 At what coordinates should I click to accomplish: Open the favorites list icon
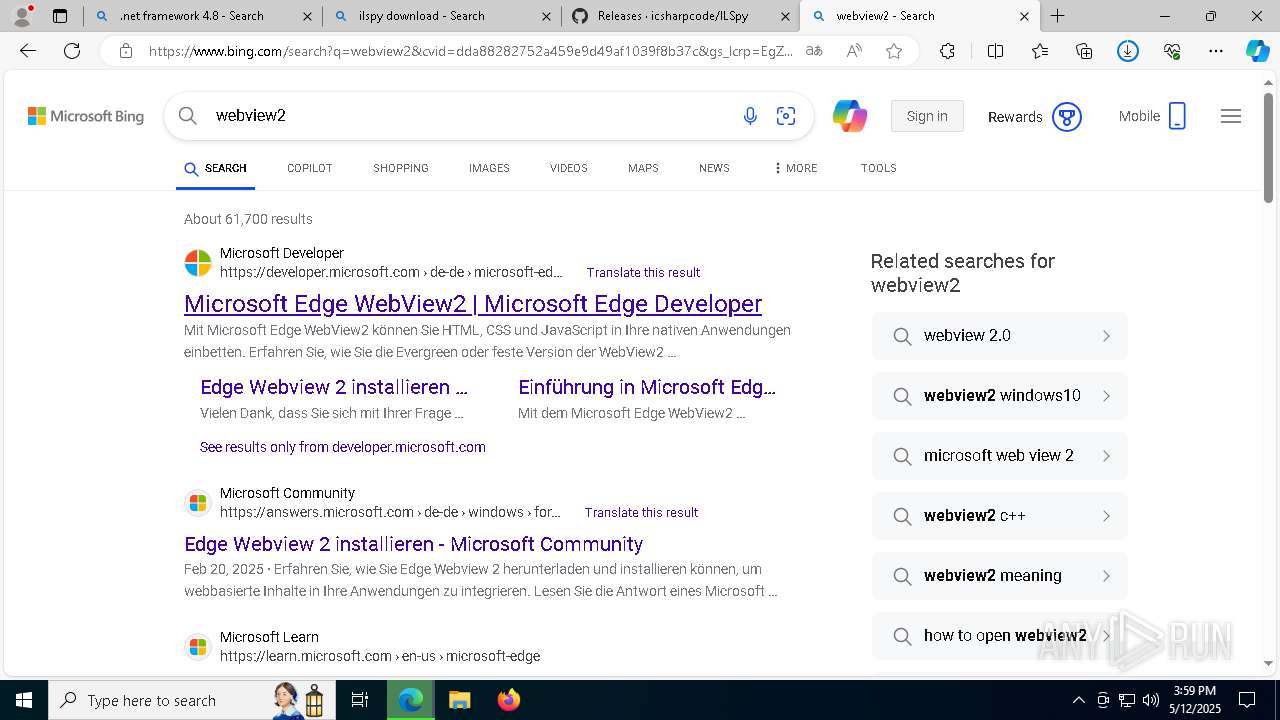pyautogui.click(x=1040, y=51)
